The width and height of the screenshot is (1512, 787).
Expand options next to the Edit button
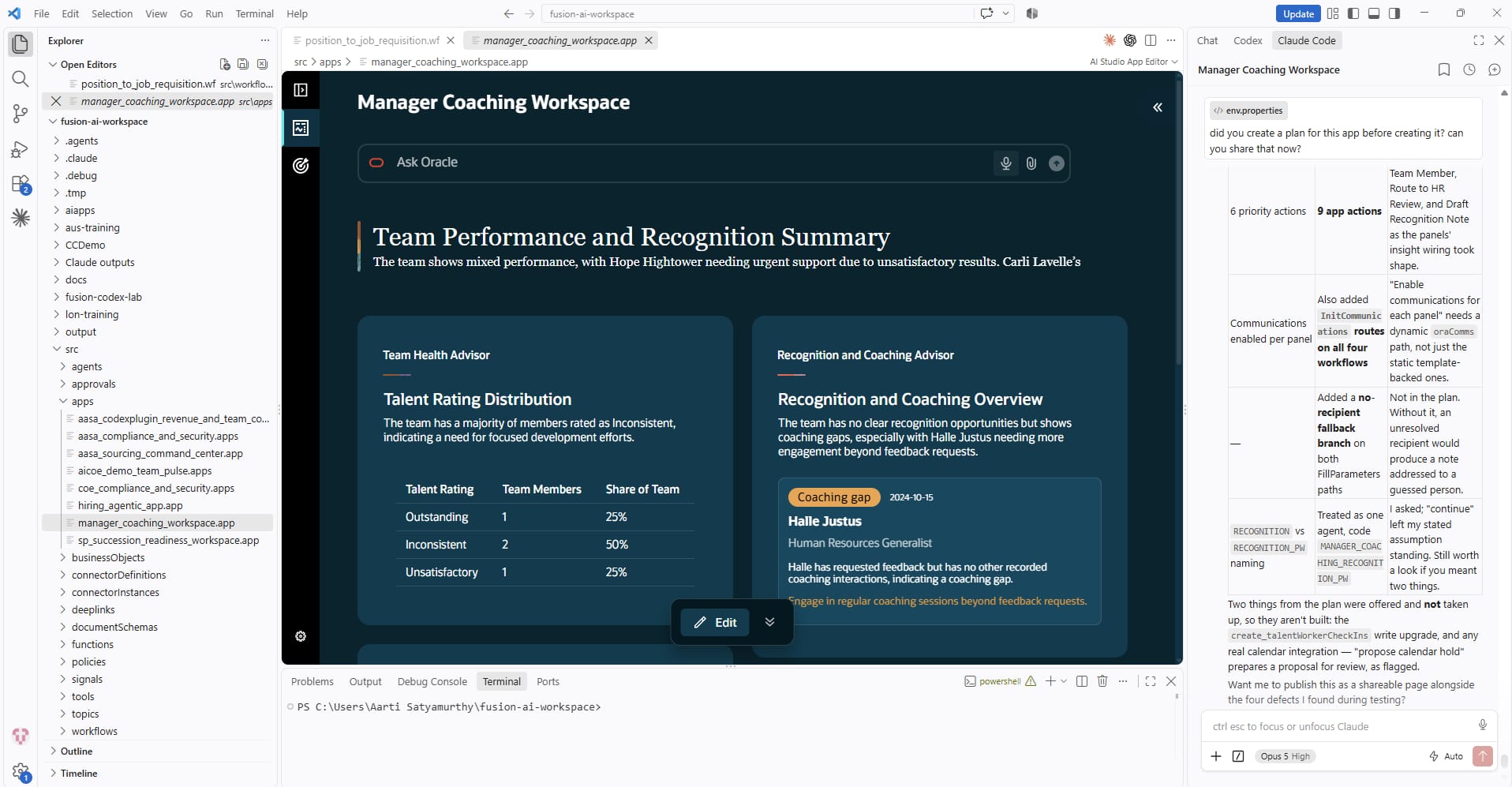coord(769,622)
